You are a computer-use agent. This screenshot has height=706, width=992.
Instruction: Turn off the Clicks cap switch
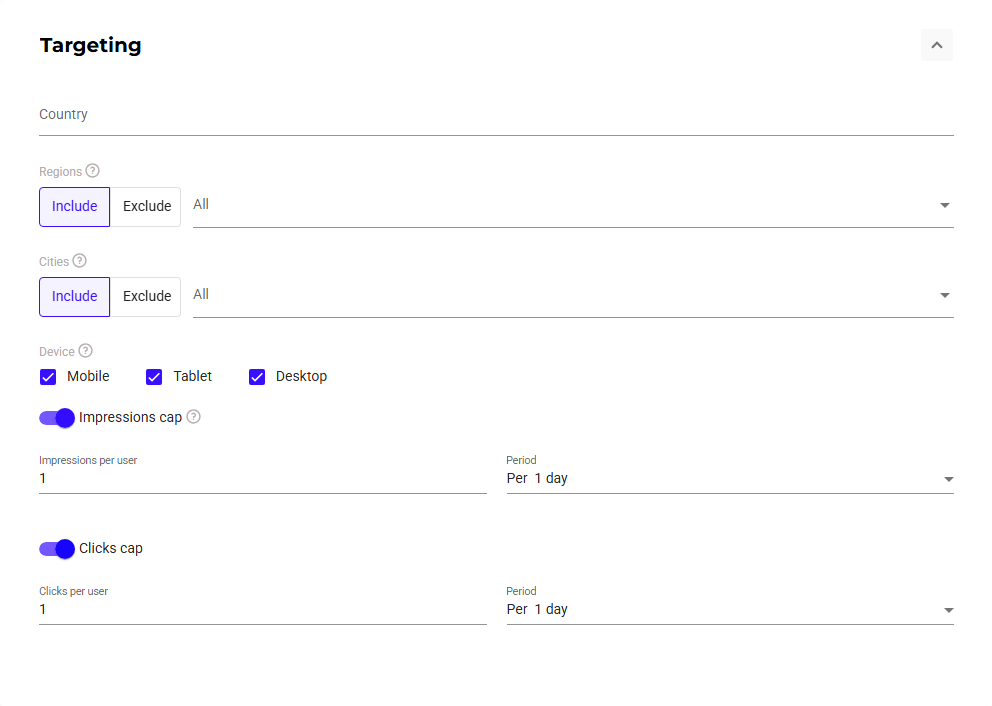(x=58, y=549)
